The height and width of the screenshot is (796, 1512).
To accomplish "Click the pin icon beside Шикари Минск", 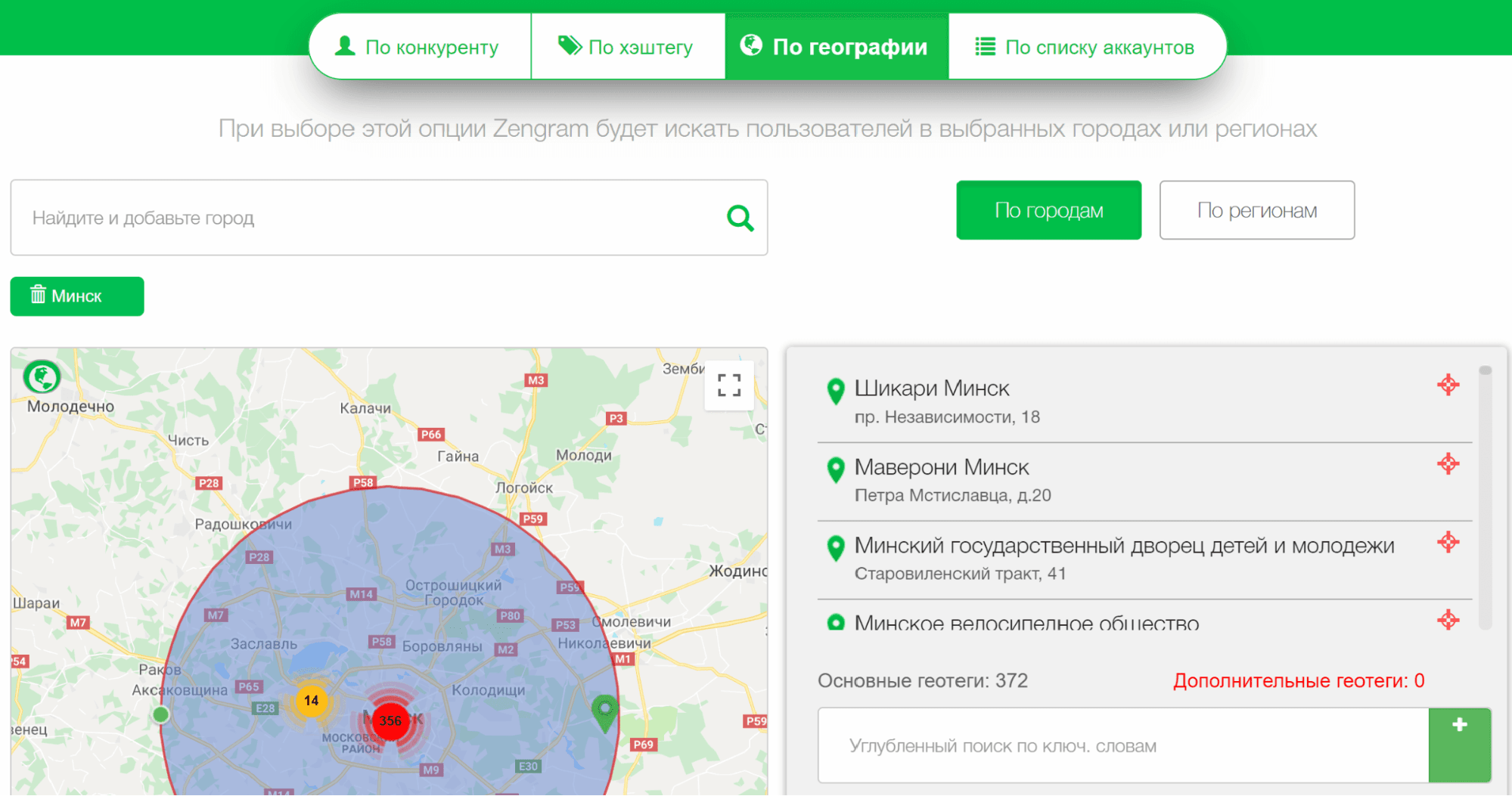I will (x=836, y=392).
